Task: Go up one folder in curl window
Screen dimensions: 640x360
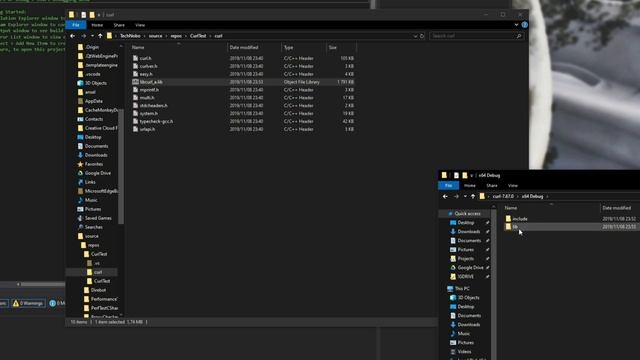Action: coord(100,36)
